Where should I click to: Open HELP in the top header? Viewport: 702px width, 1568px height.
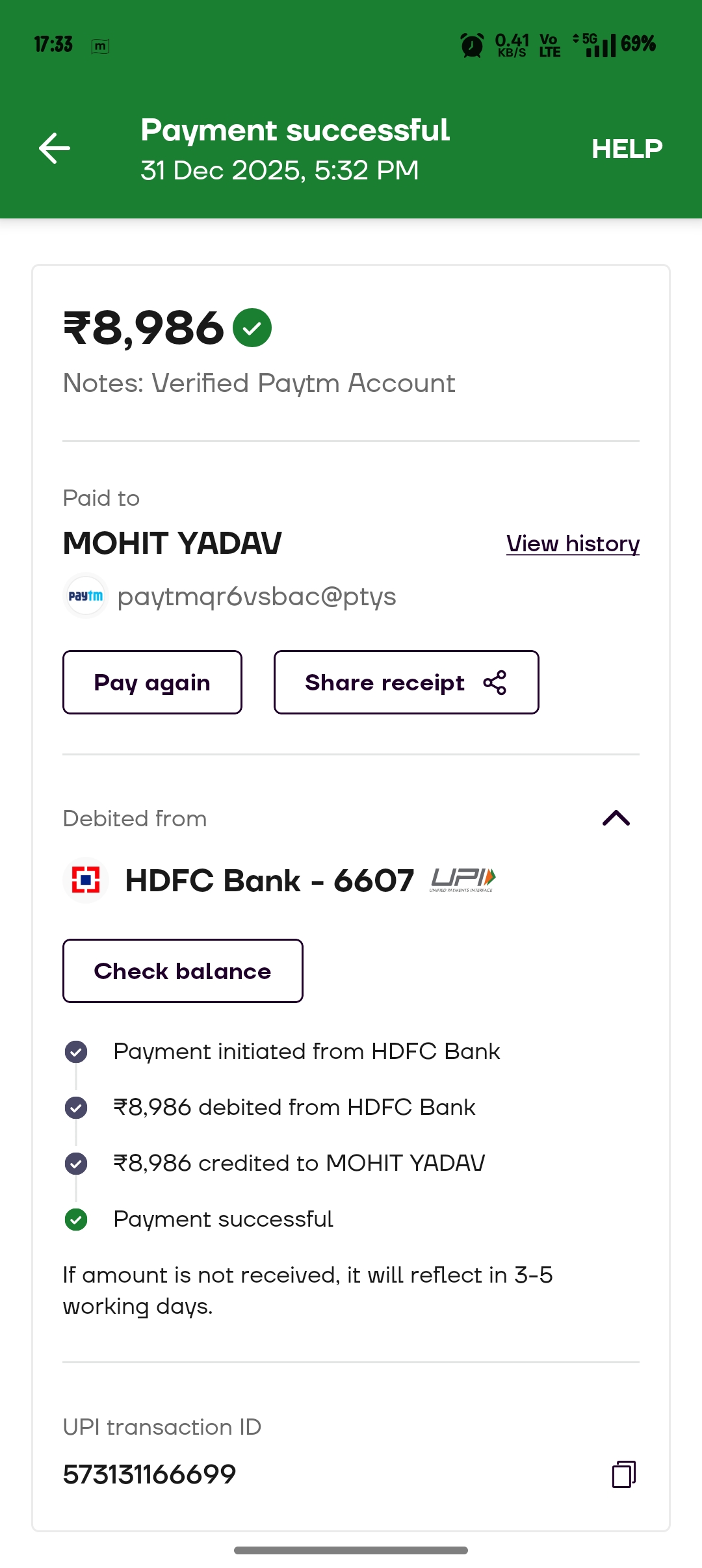click(x=627, y=149)
